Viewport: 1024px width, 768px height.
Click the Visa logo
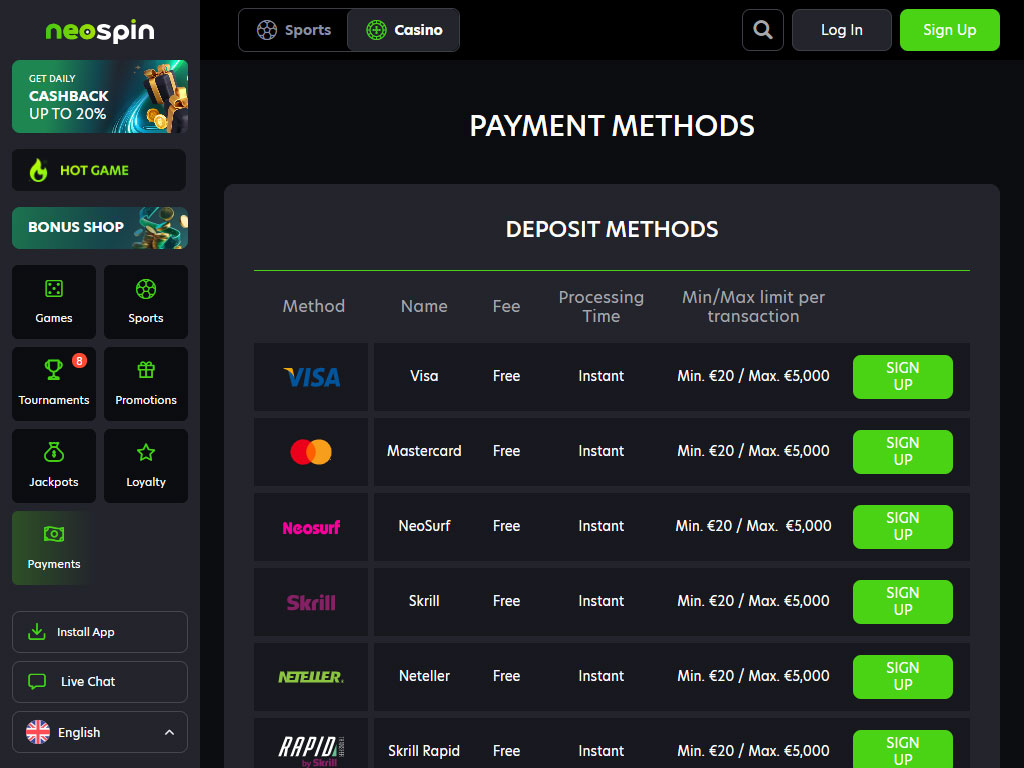312,377
